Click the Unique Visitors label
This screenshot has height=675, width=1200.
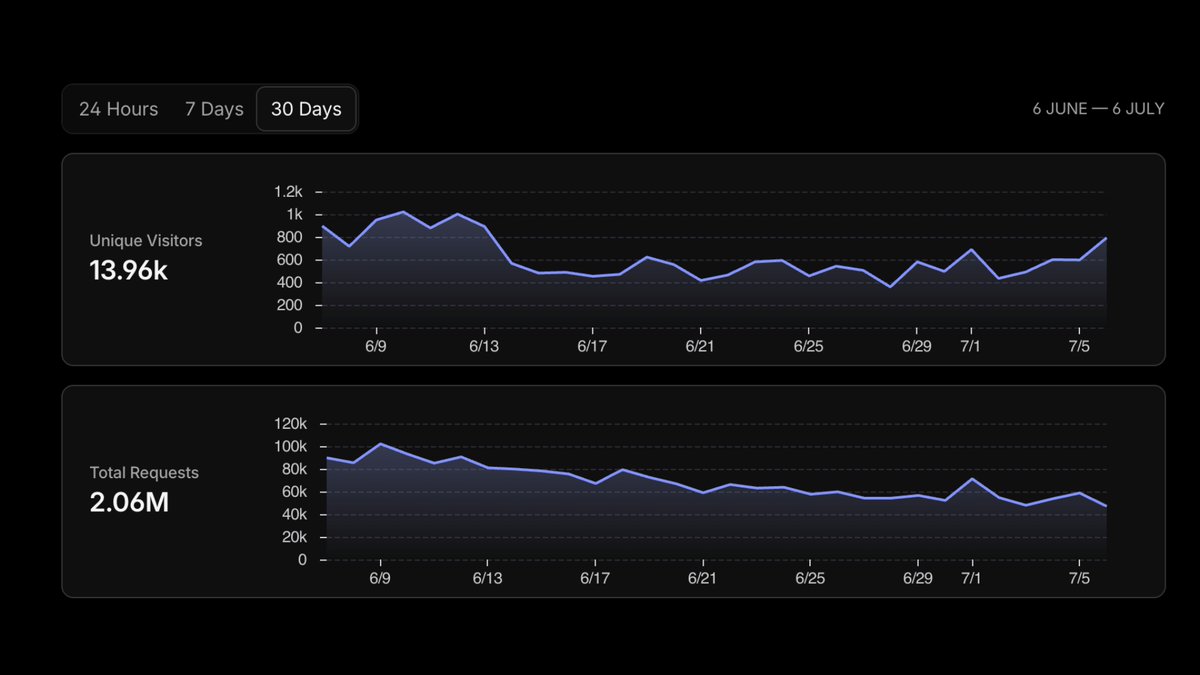pyautogui.click(x=146, y=241)
